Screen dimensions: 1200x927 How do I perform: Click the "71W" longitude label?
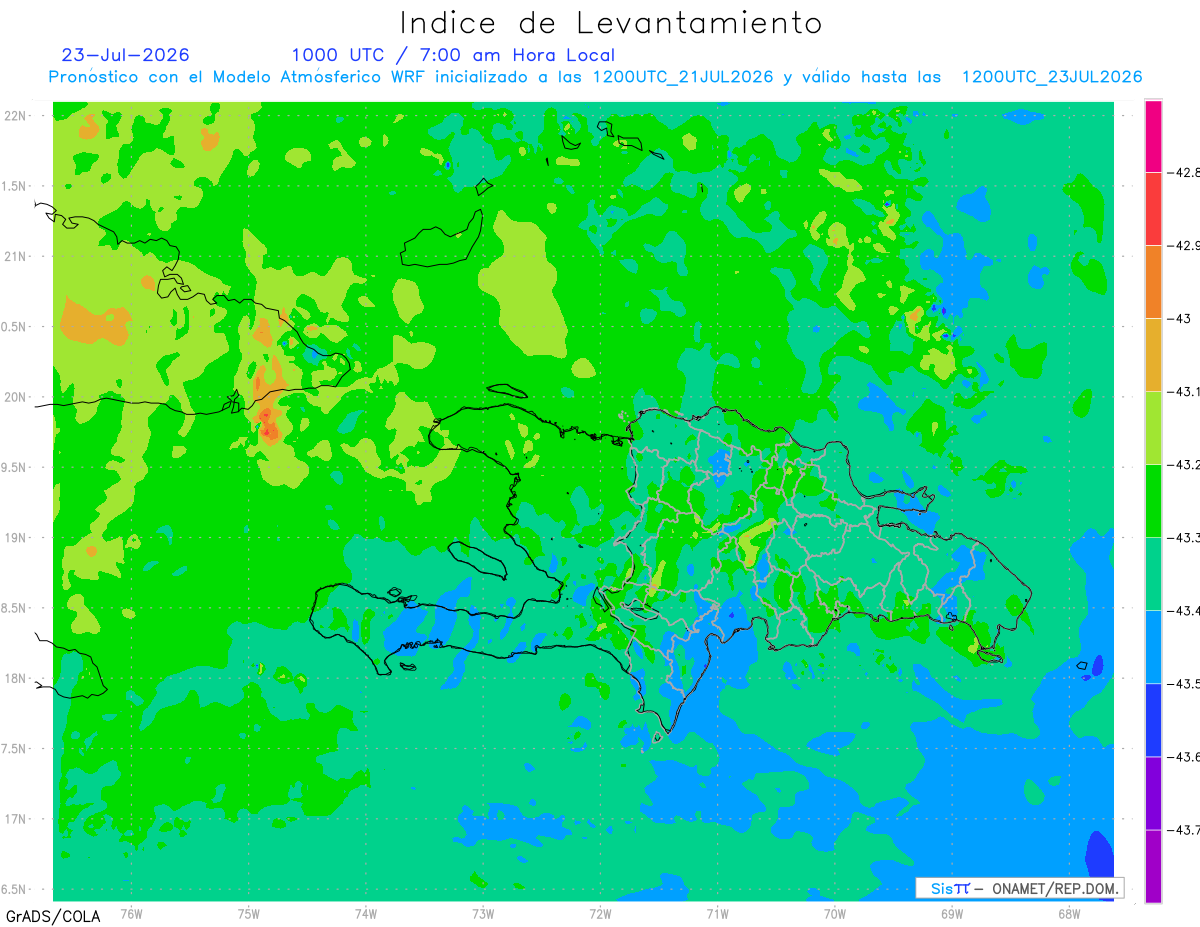(717, 913)
